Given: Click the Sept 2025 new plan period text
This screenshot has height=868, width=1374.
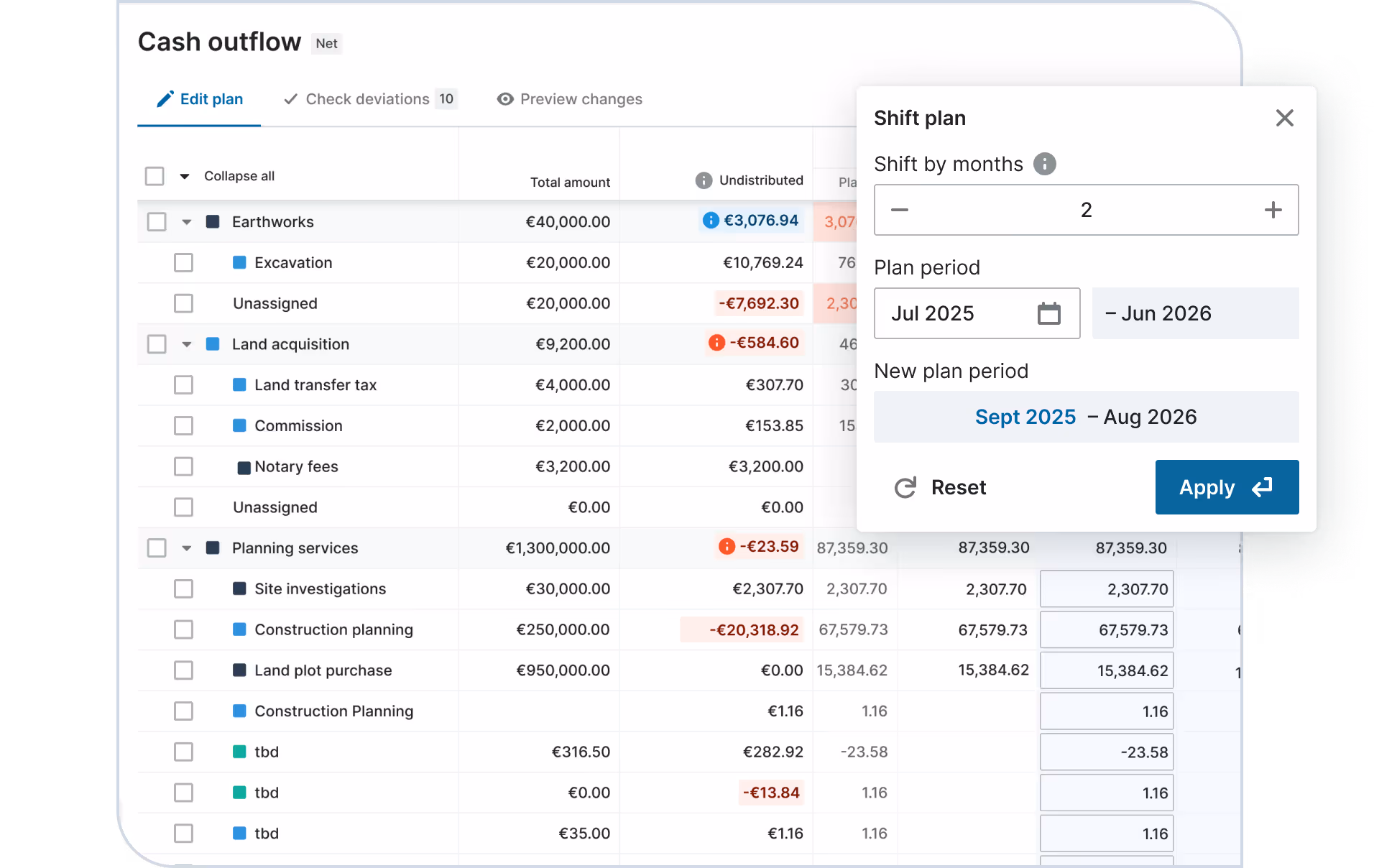Looking at the screenshot, I should pos(1025,417).
